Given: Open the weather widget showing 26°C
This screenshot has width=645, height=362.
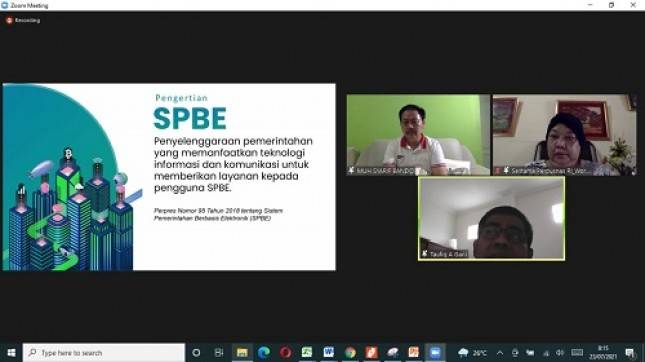Looking at the screenshot, I should click(x=472, y=353).
